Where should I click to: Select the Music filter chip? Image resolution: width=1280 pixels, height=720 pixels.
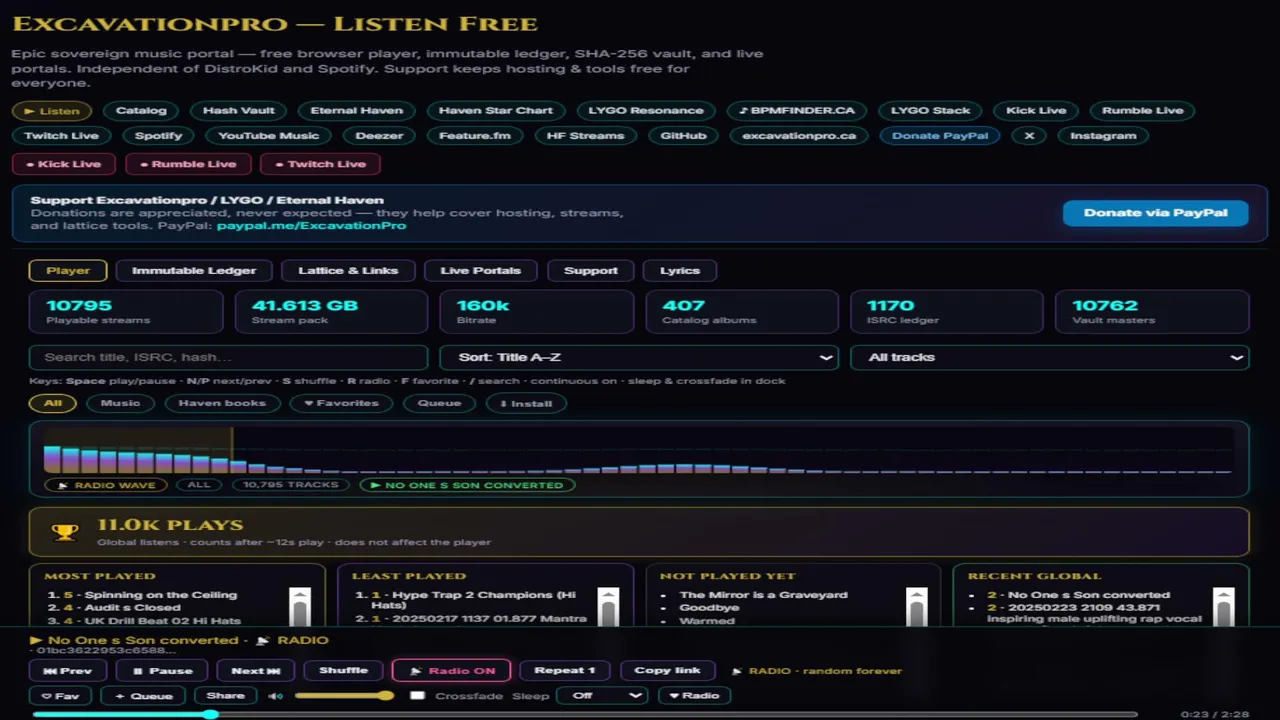120,403
